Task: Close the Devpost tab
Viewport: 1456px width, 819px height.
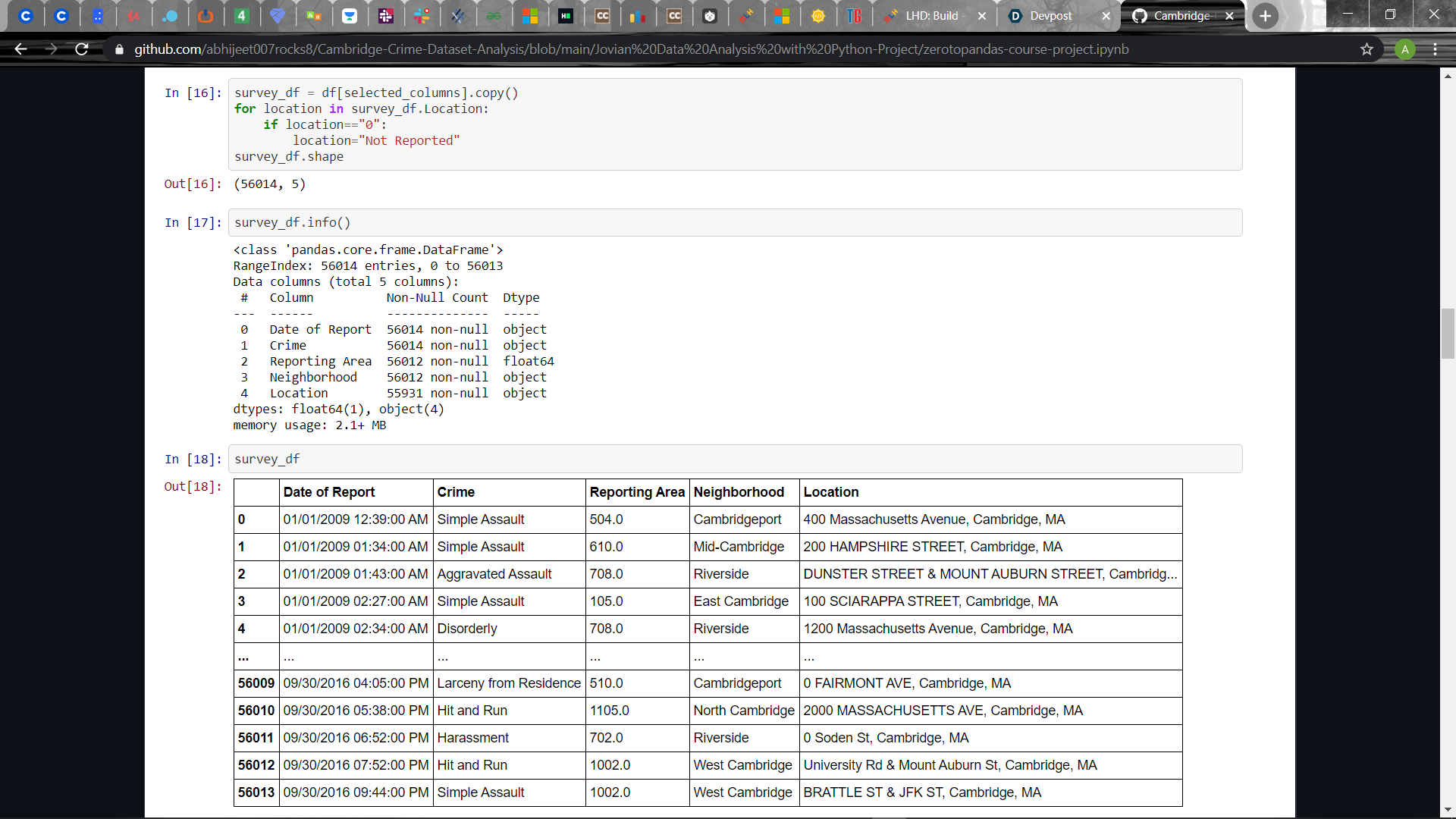Action: click(1106, 16)
